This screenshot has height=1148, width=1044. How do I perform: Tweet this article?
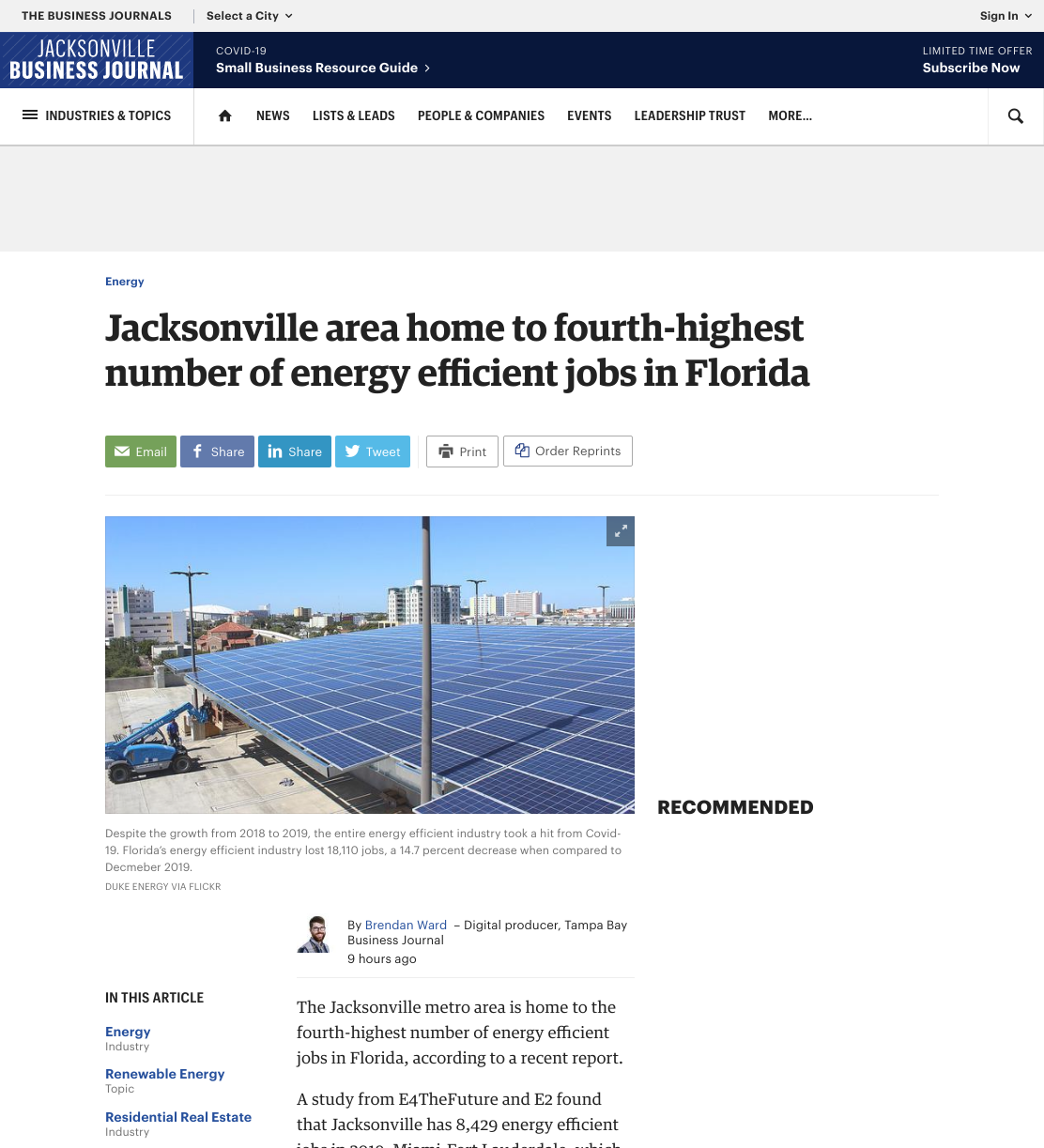pos(373,452)
